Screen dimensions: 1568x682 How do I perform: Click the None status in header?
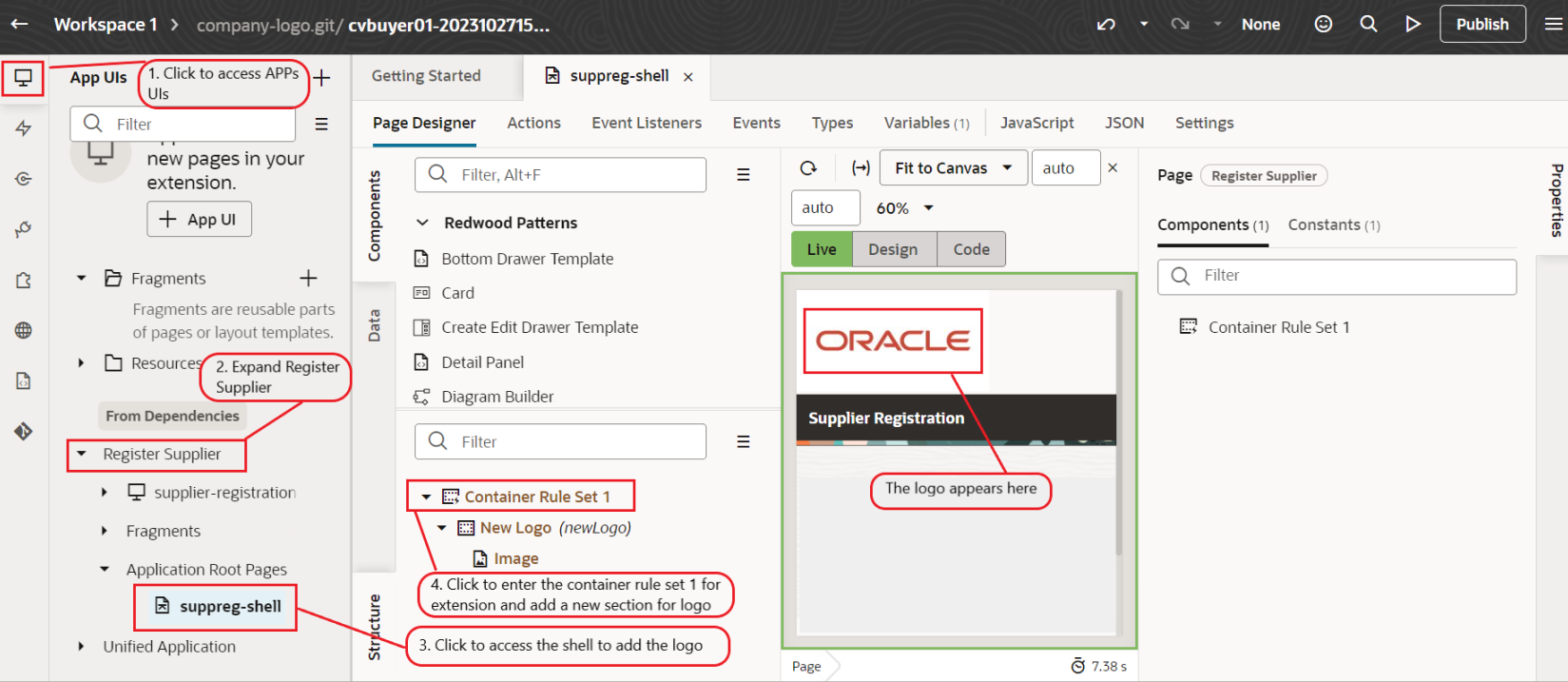coord(1261,25)
